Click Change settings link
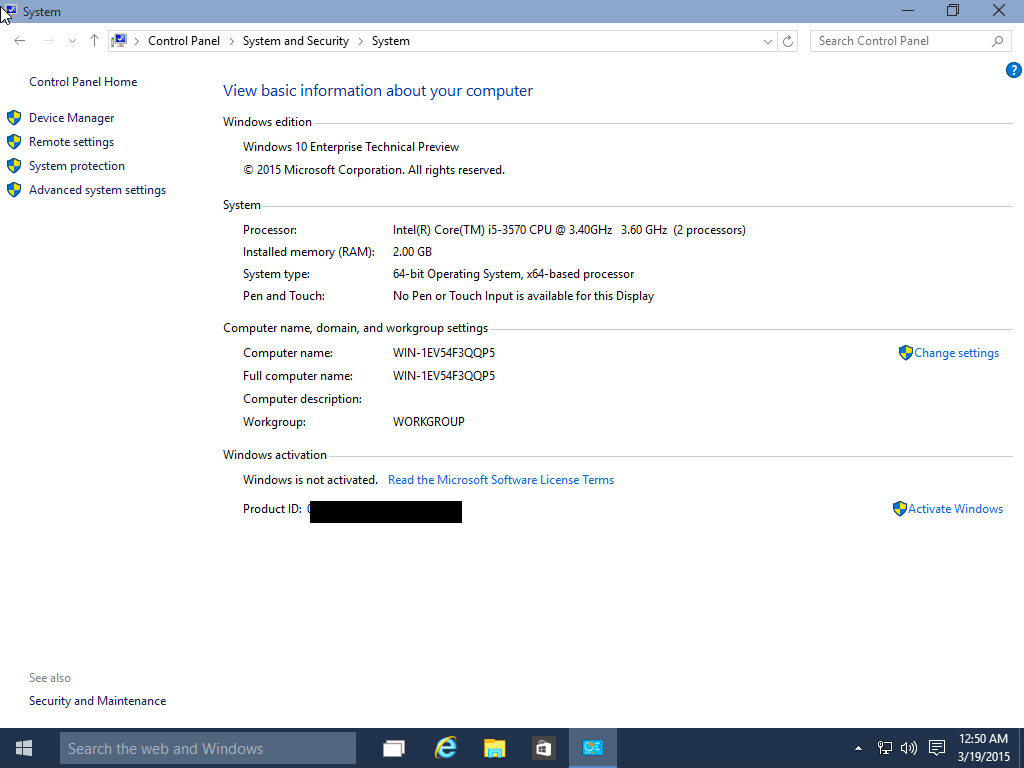 956,353
